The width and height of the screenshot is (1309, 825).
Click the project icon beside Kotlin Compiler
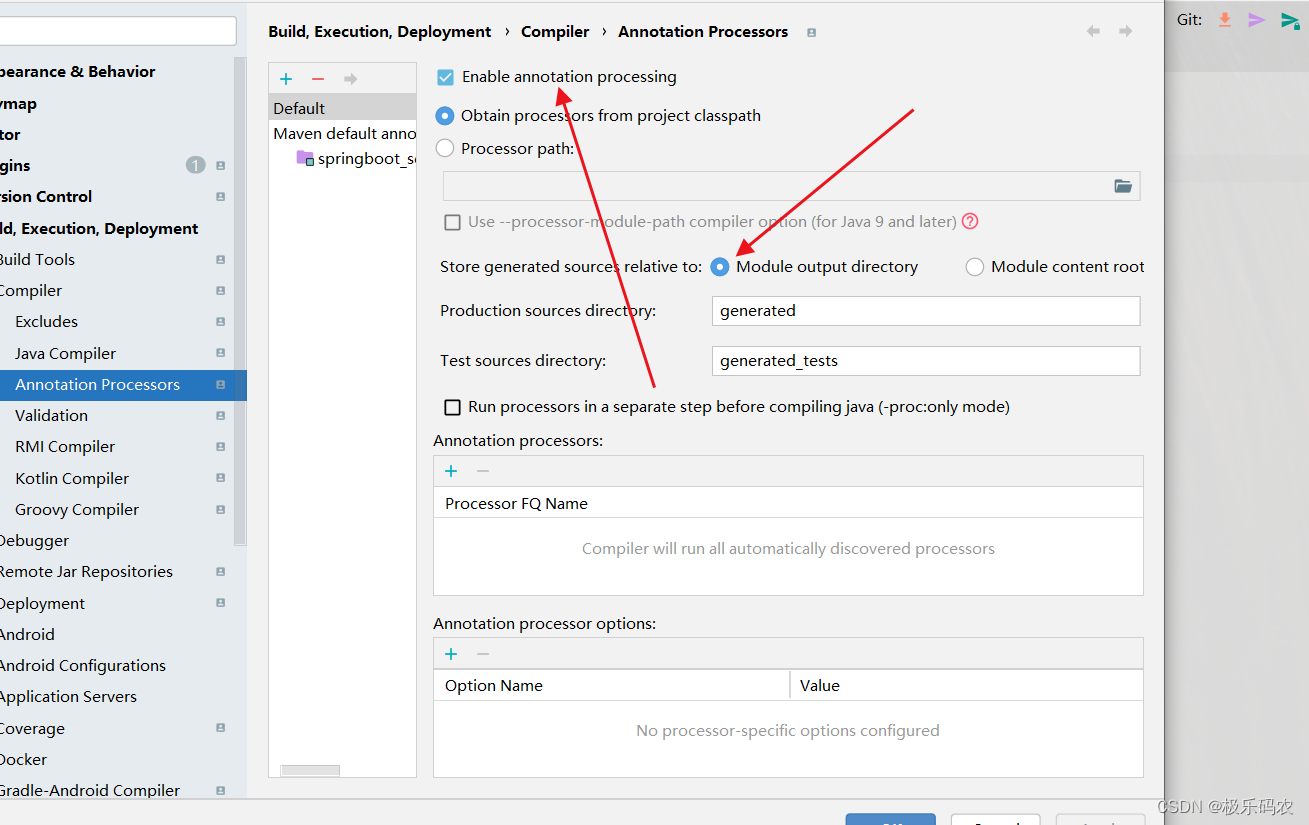click(x=220, y=479)
